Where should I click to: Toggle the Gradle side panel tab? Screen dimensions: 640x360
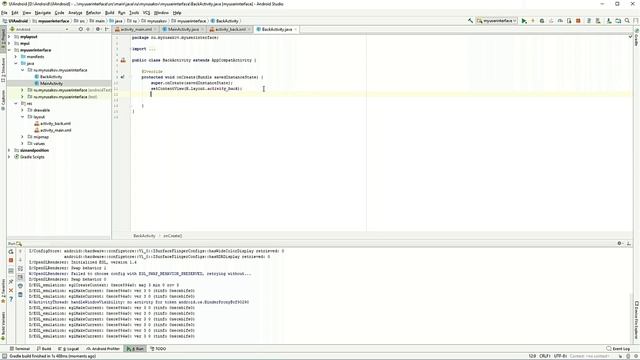point(636,37)
